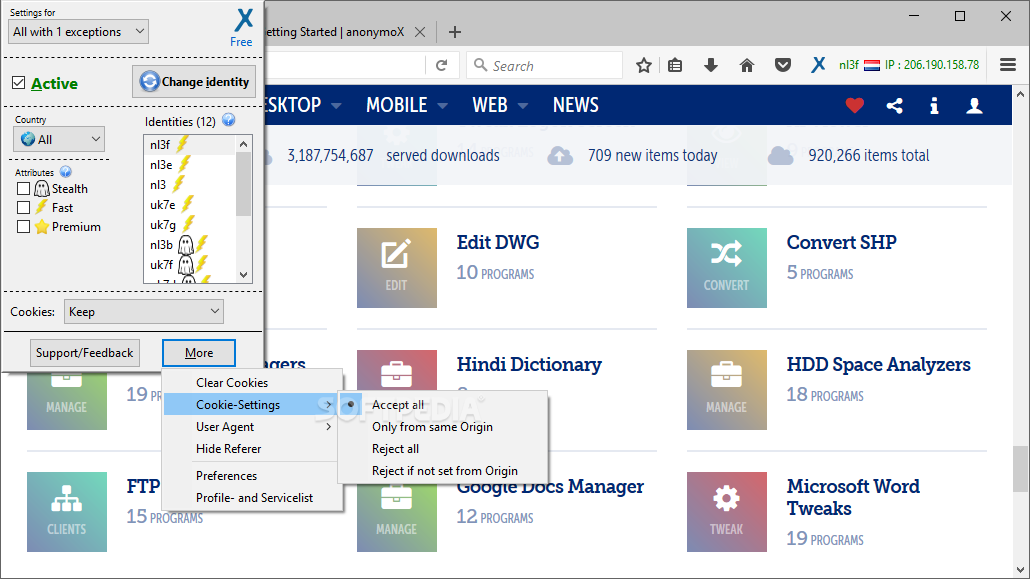Expand the Cookie-Settings submenu
The width and height of the screenshot is (1030, 579).
(252, 405)
